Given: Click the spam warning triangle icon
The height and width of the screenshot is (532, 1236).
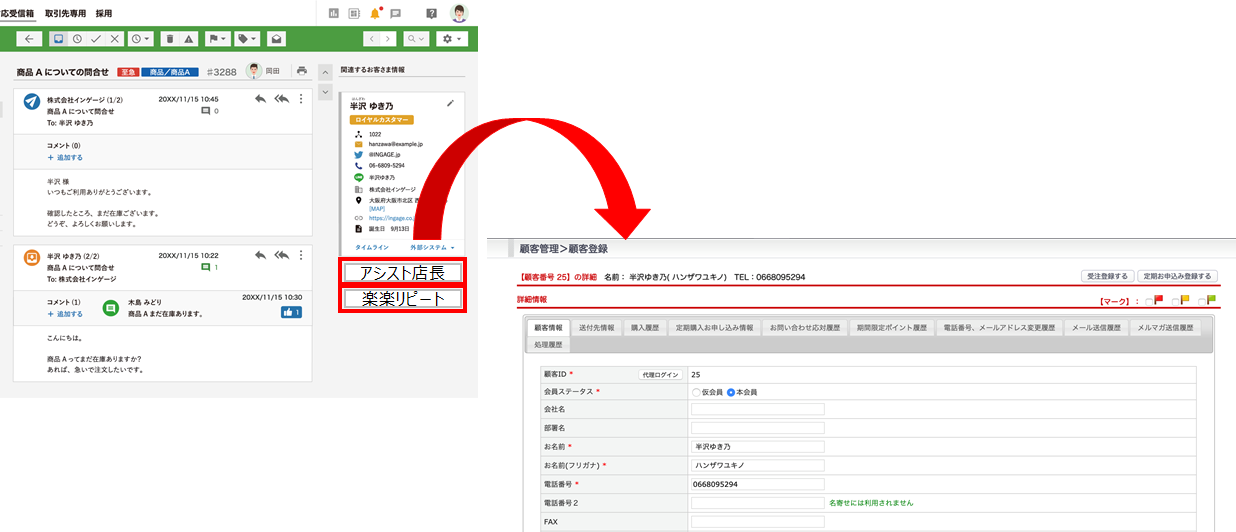Looking at the screenshot, I should click(188, 39).
